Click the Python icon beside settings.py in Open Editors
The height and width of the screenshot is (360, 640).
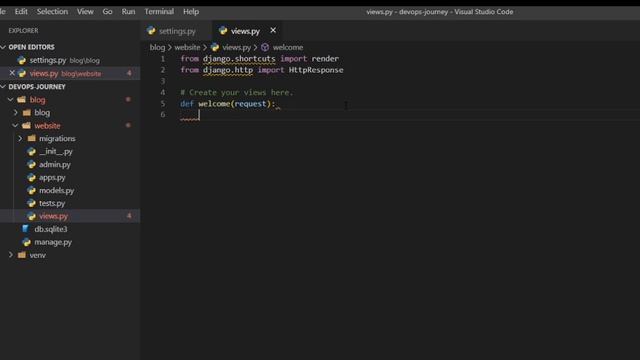coord(22,60)
